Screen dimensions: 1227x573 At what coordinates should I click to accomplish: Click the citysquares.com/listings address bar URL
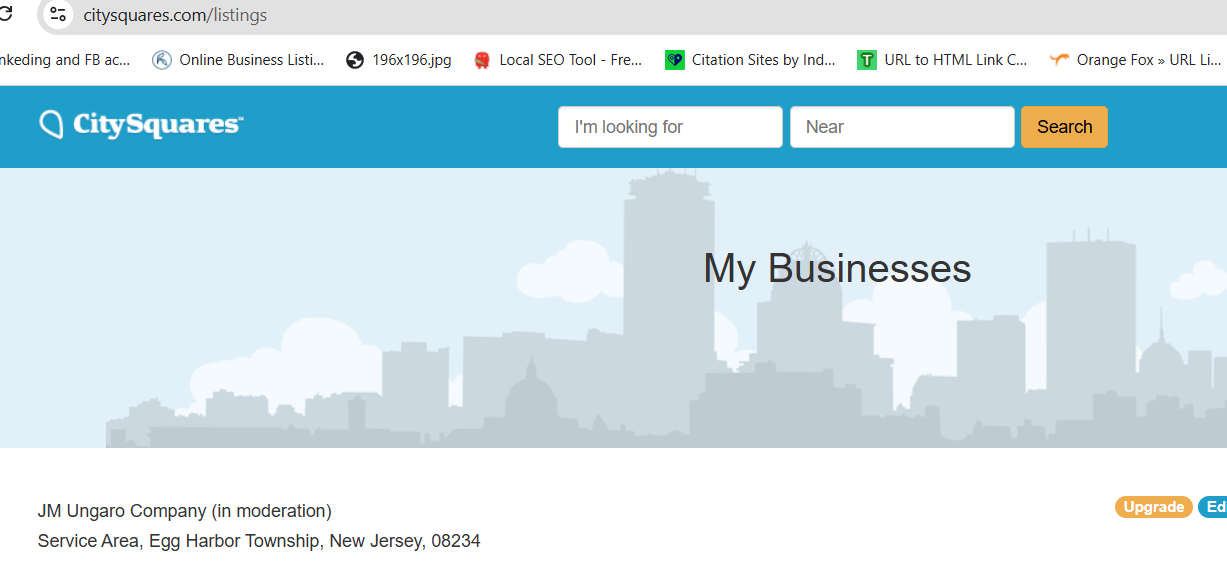click(x=175, y=15)
